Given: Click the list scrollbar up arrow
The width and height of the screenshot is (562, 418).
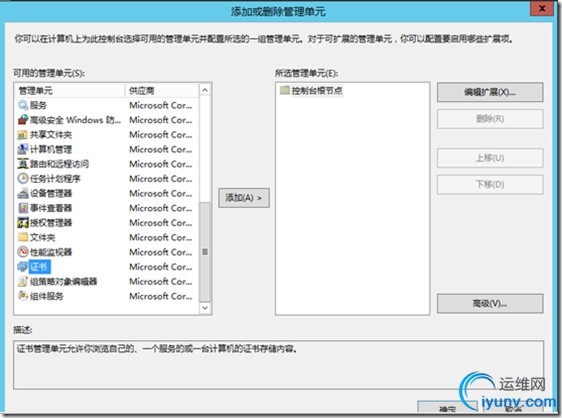Looking at the screenshot, I should pos(205,90).
